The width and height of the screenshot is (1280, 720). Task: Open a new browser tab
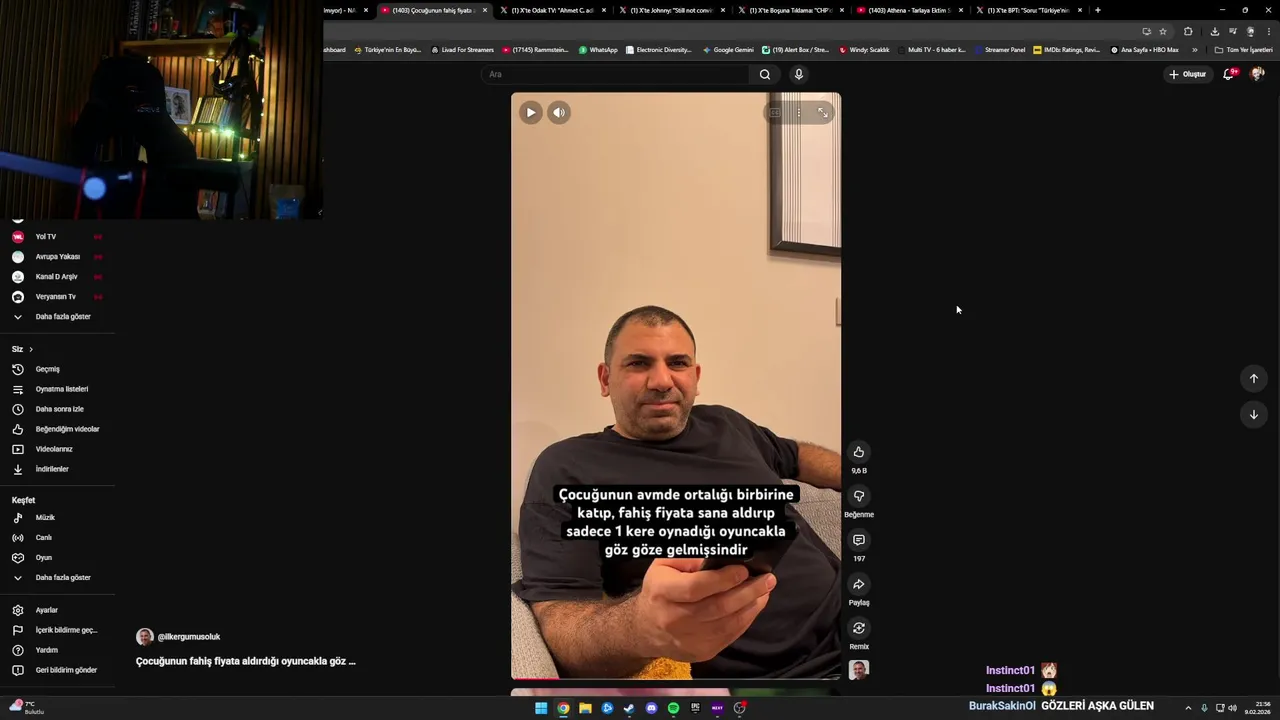(x=1098, y=10)
